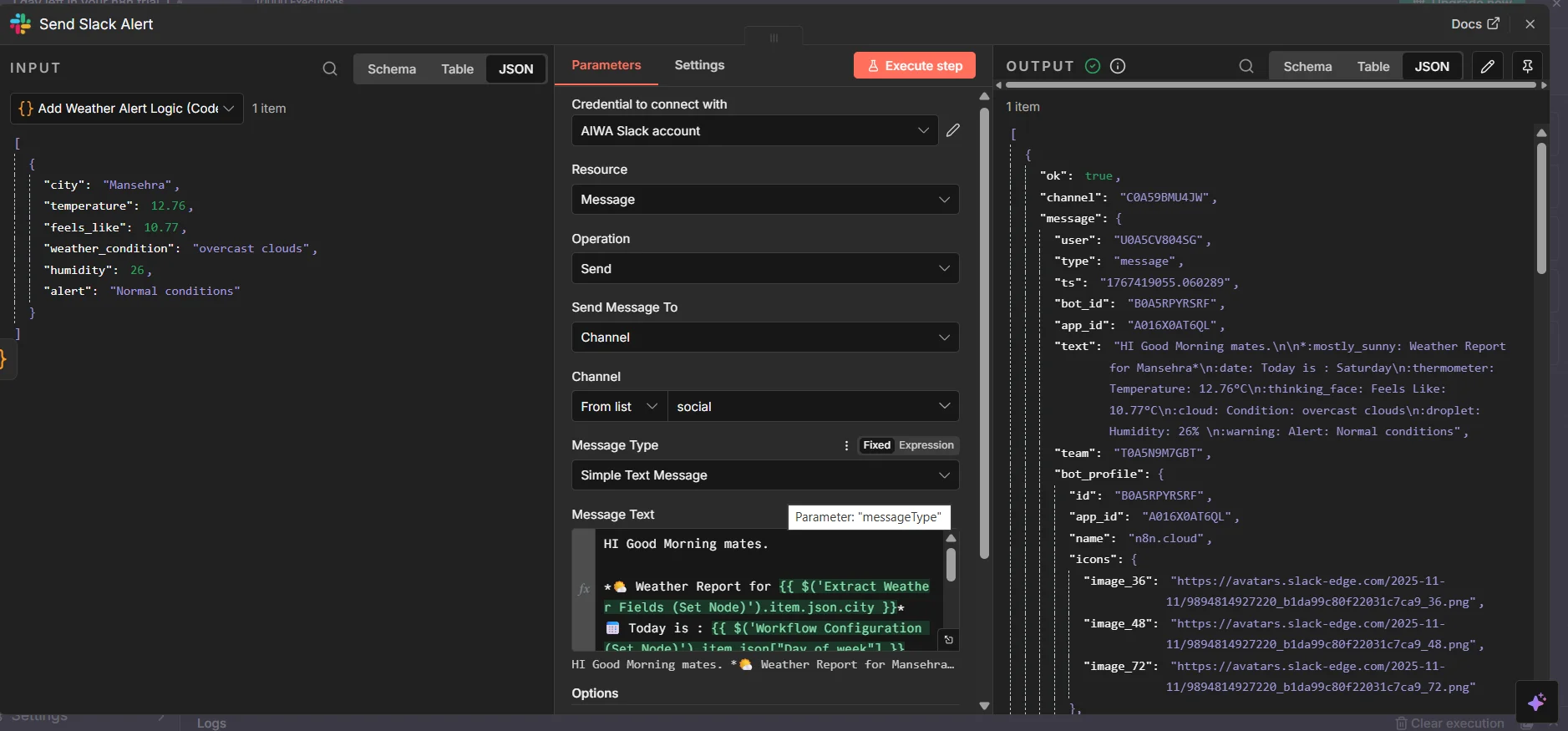The height and width of the screenshot is (731, 1568).
Task: Click the message text editor scrollbar
Action: pyautogui.click(x=951, y=565)
